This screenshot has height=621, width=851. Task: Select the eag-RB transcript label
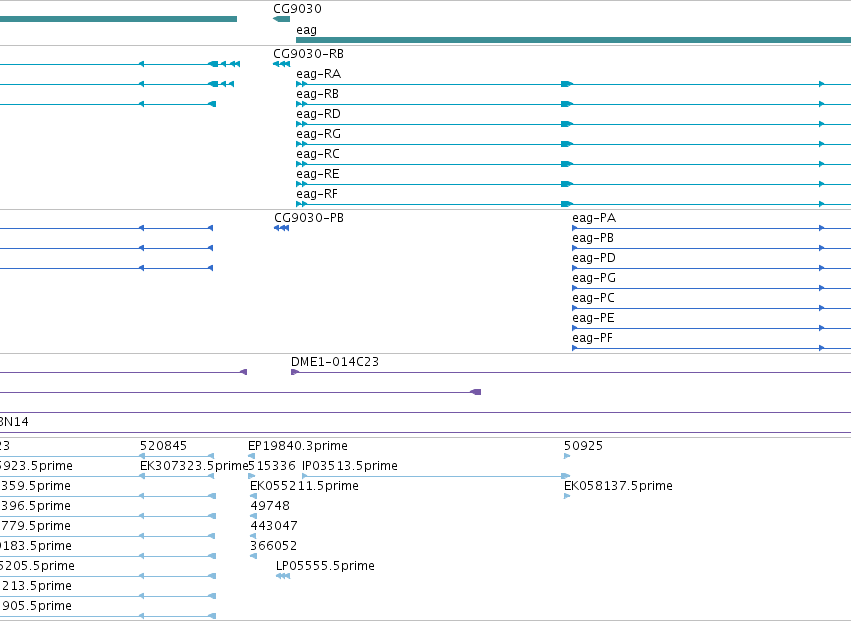(317, 94)
